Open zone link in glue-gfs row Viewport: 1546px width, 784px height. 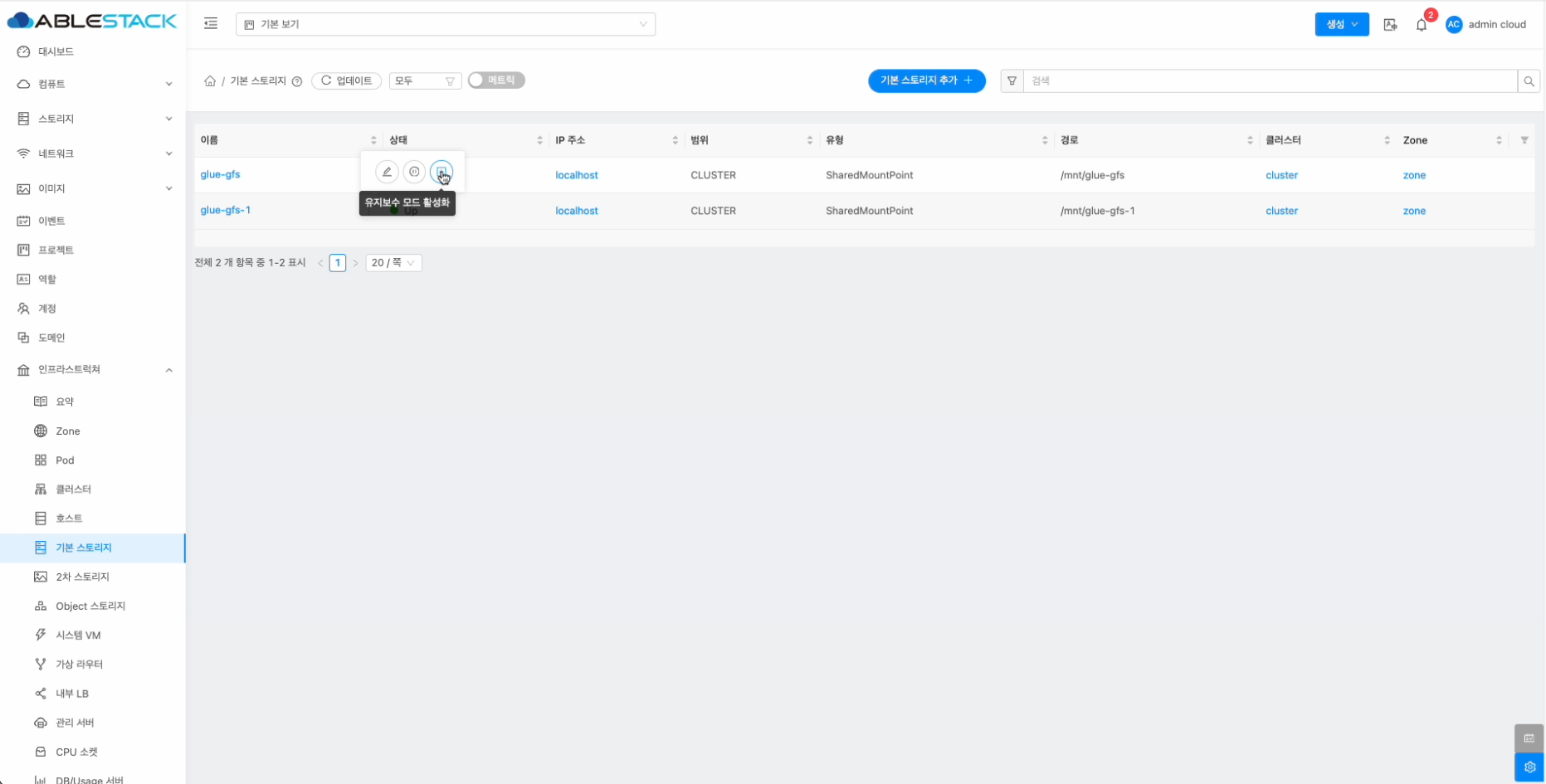tap(1414, 175)
